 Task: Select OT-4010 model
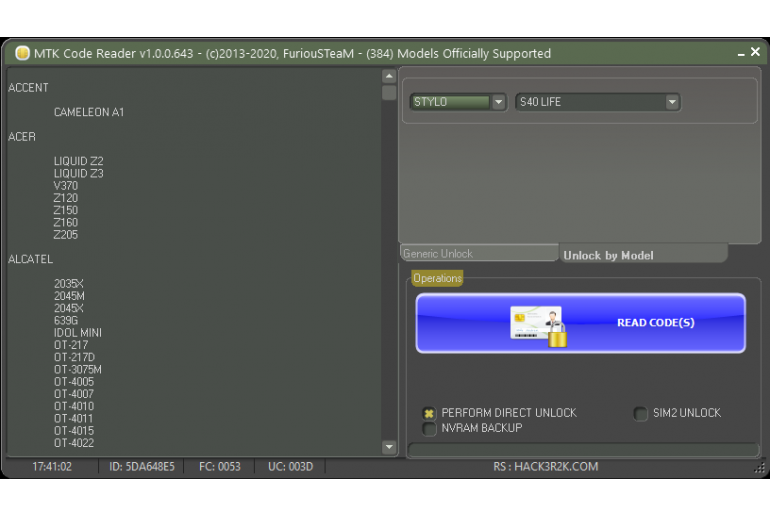[x=74, y=407]
